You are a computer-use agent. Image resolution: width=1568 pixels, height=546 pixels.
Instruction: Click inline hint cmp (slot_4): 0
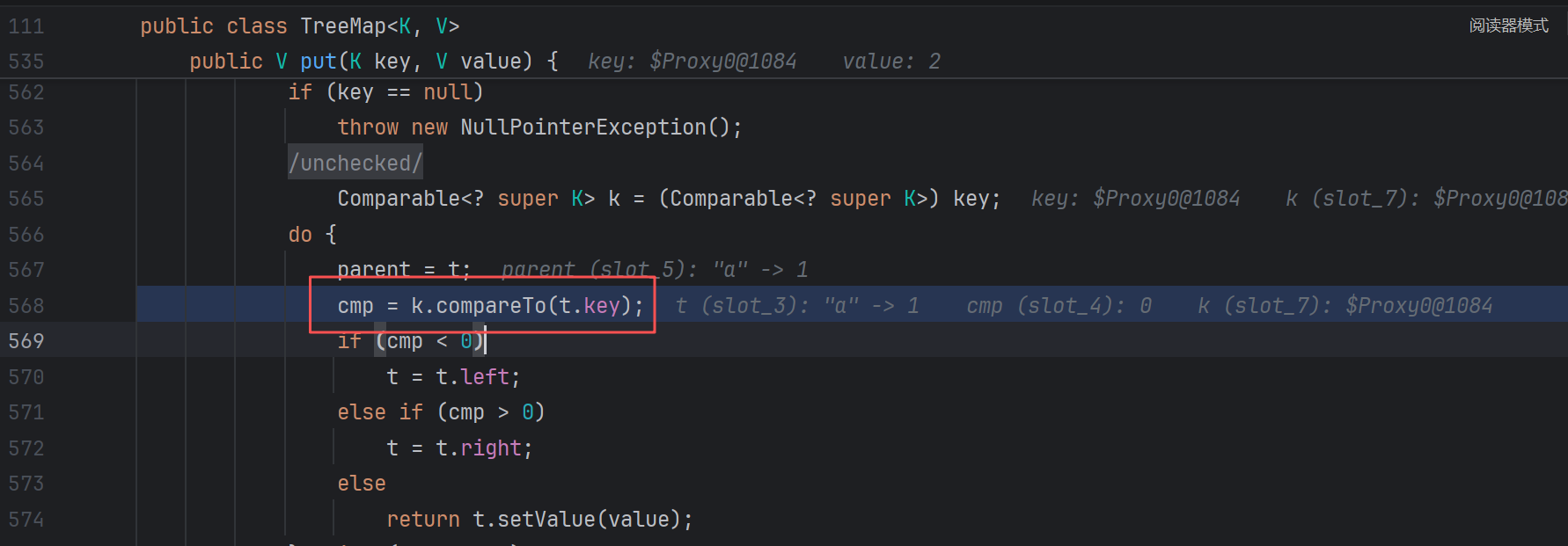1059,306
